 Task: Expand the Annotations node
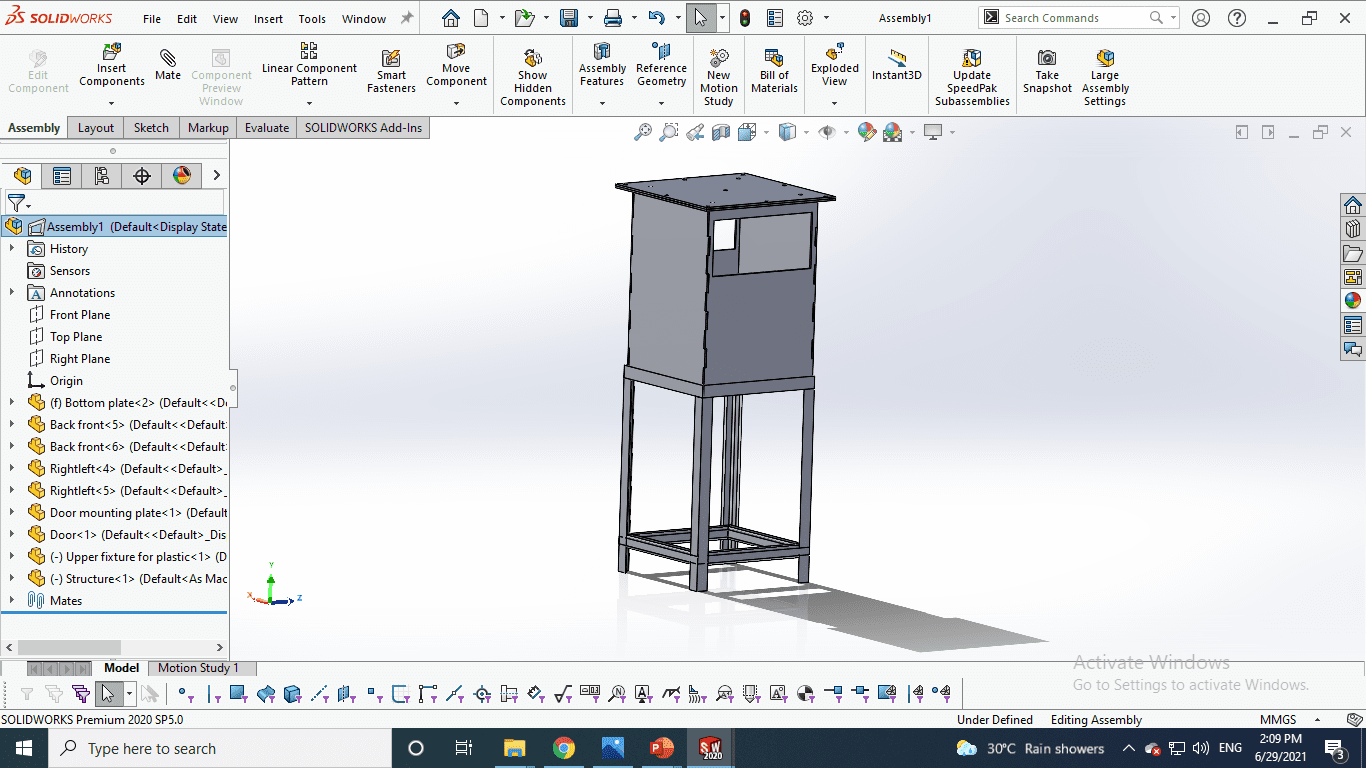pos(12,293)
